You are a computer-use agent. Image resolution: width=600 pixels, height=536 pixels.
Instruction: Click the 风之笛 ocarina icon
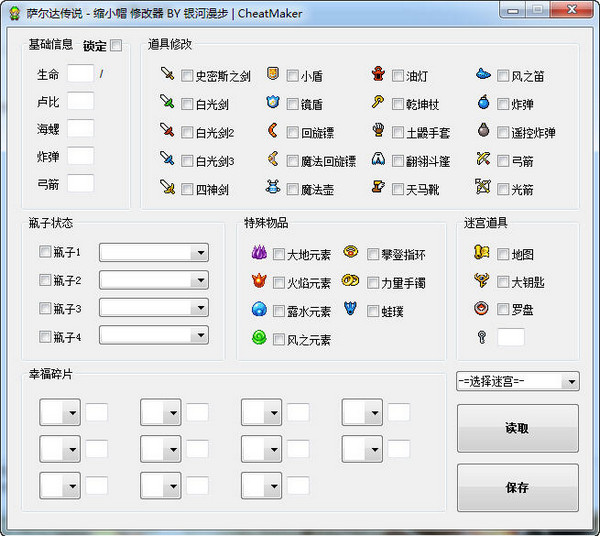click(x=483, y=74)
